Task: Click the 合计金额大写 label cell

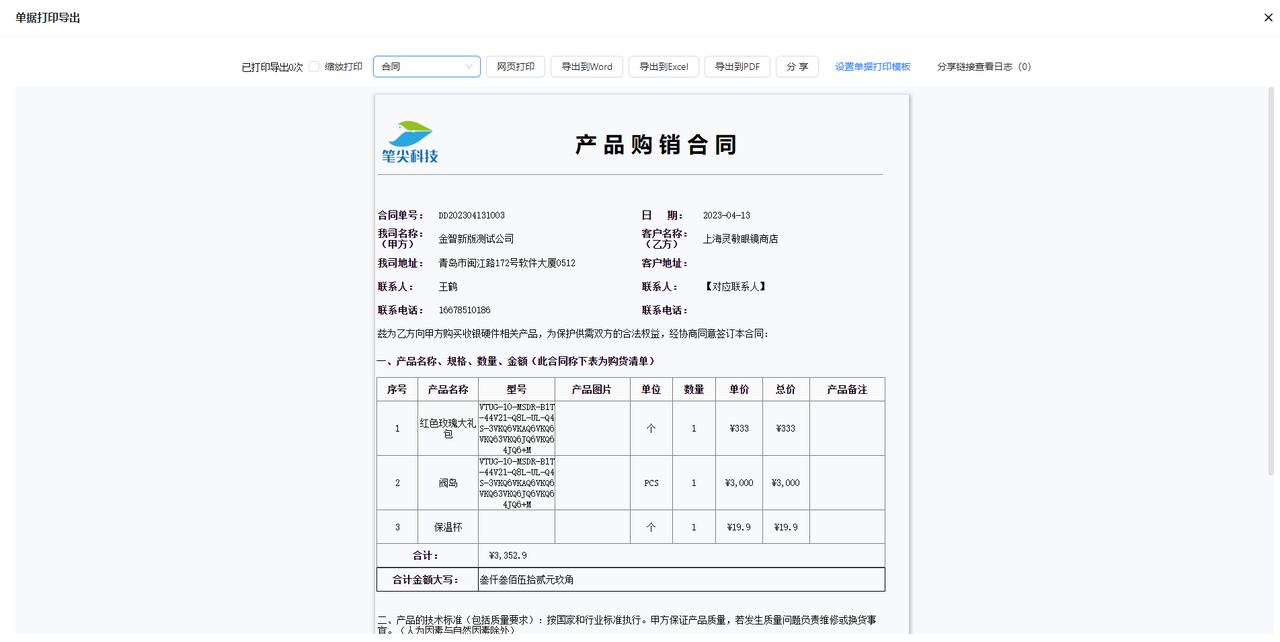Action: [428, 580]
